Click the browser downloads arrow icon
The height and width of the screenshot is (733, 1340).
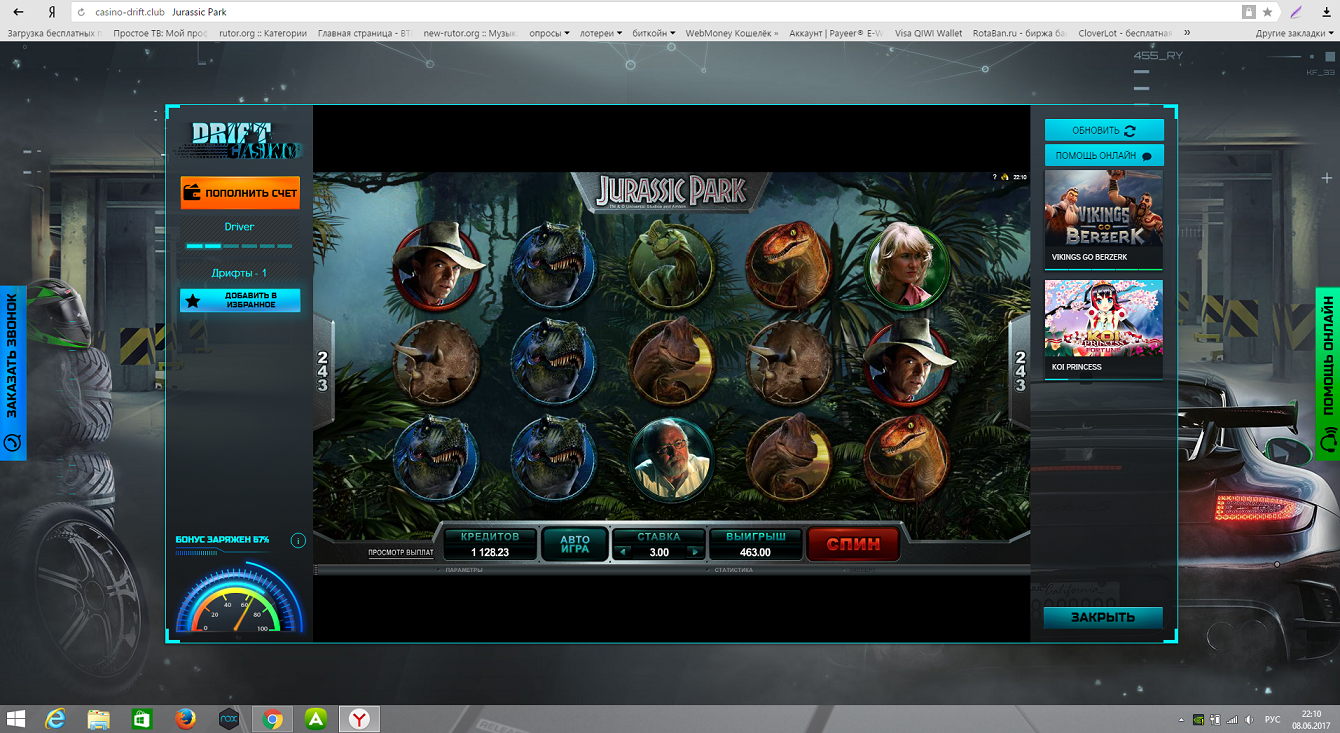point(1325,12)
